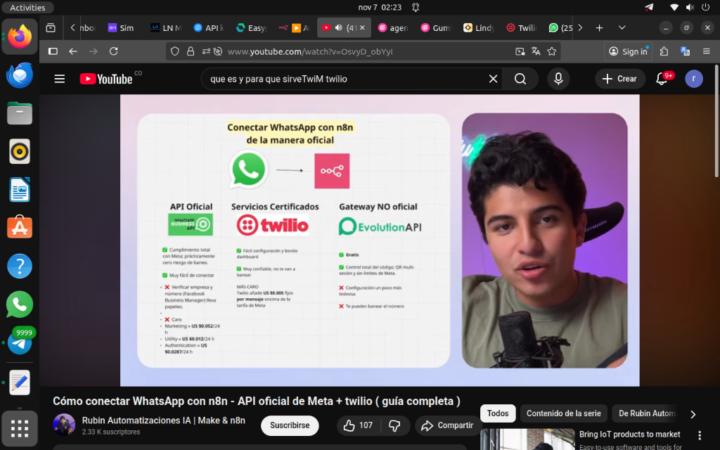This screenshot has width=720, height=450.
Task: Switch to the Lindy tab
Action: pos(478,28)
